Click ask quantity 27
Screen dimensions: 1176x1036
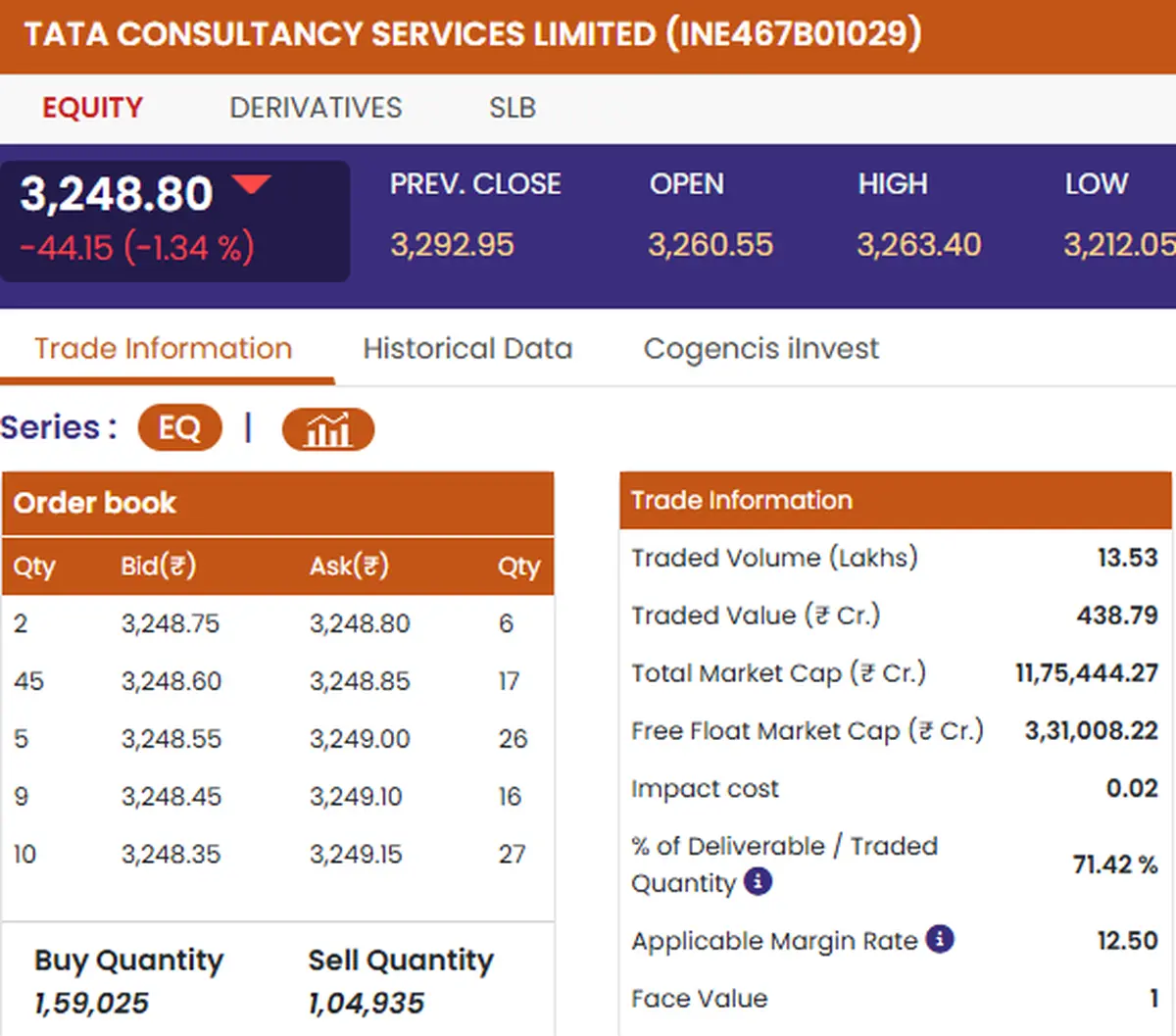(x=512, y=855)
